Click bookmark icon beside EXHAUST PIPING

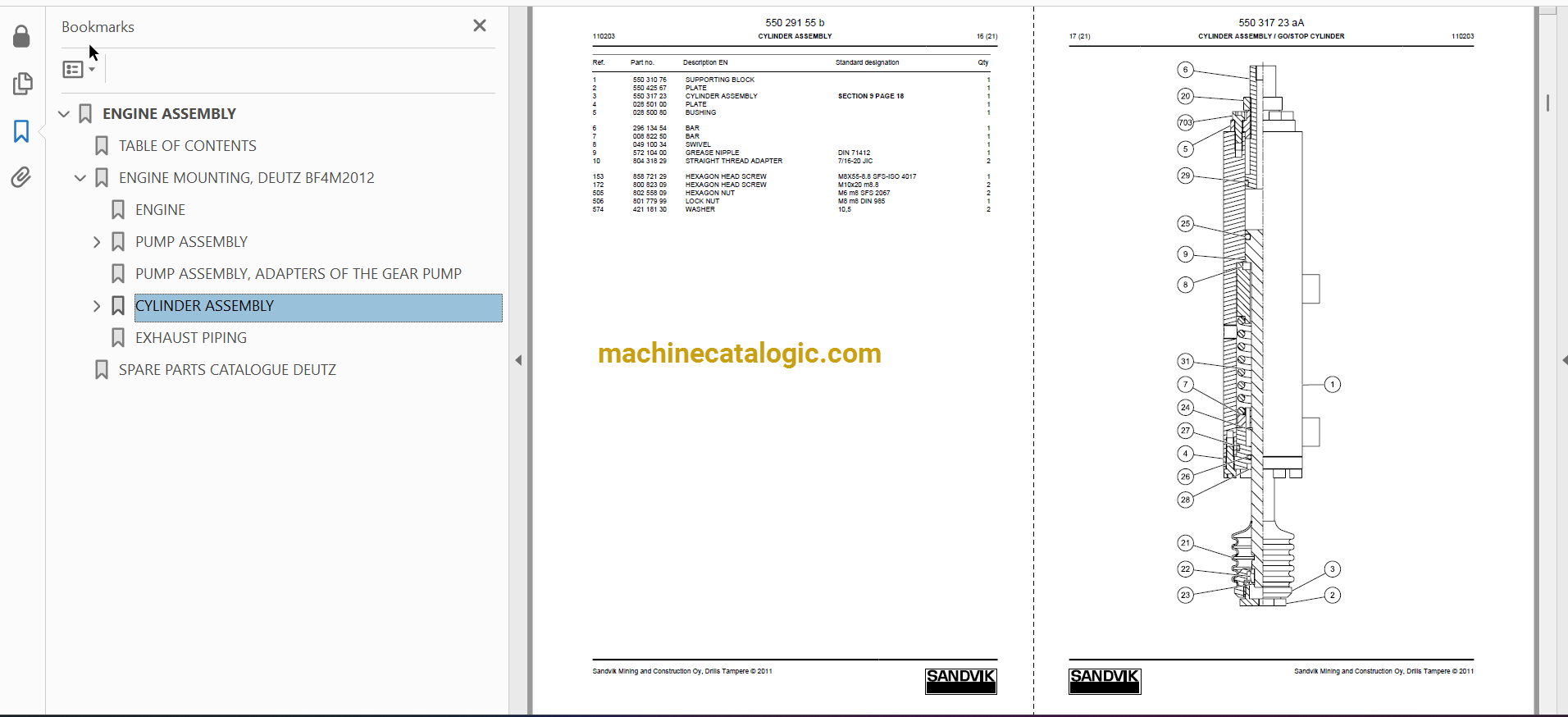pos(118,338)
